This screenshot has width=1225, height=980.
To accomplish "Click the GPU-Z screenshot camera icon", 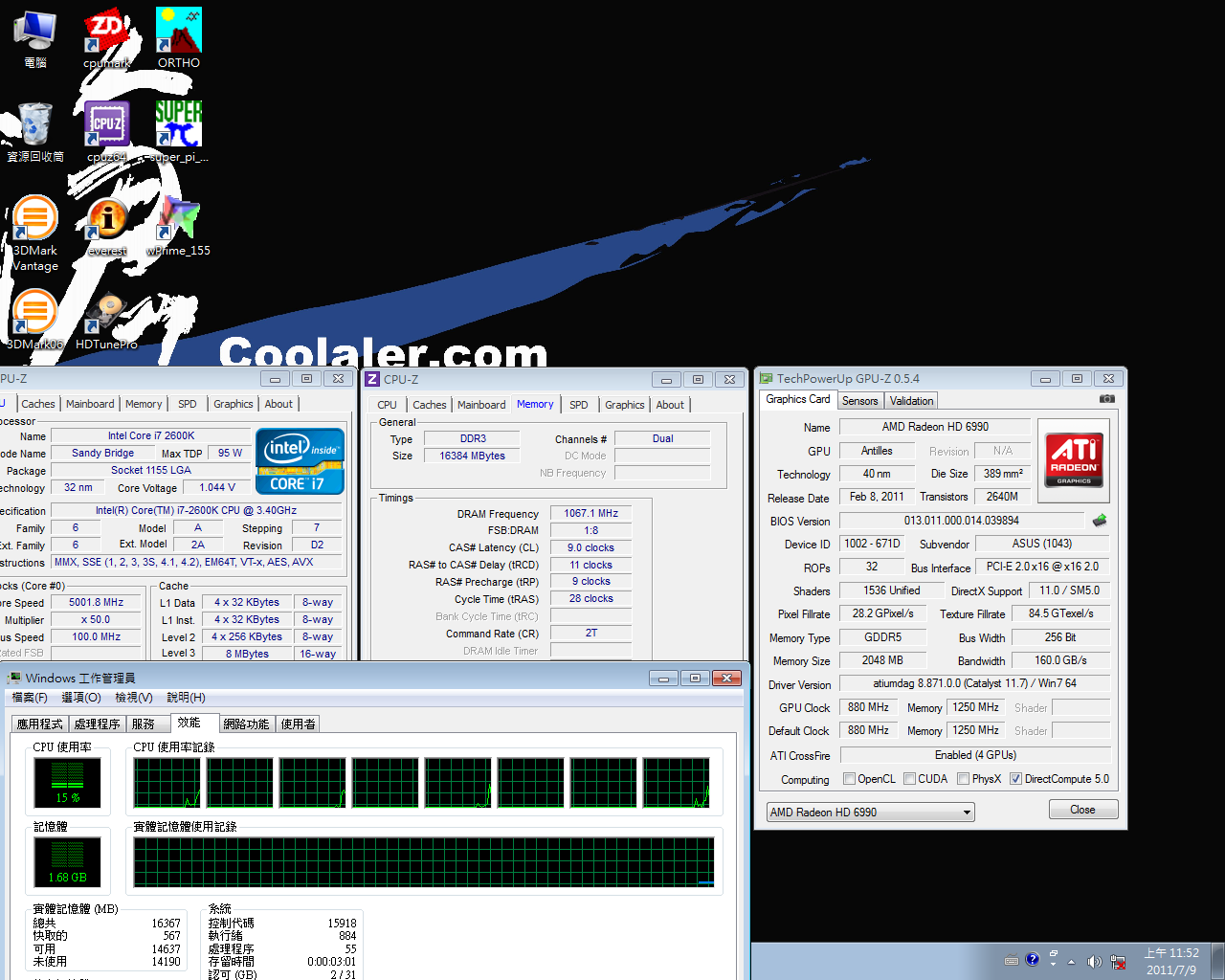I will [1106, 399].
